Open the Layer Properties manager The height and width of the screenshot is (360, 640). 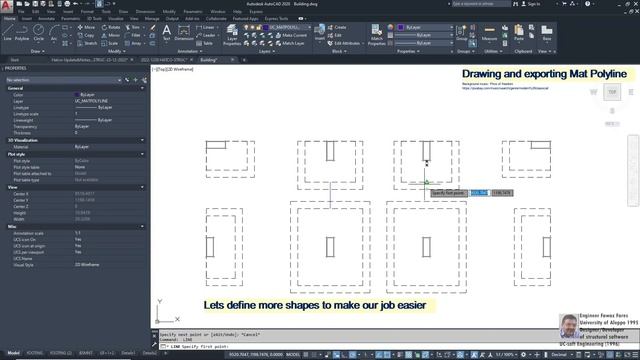[232, 34]
